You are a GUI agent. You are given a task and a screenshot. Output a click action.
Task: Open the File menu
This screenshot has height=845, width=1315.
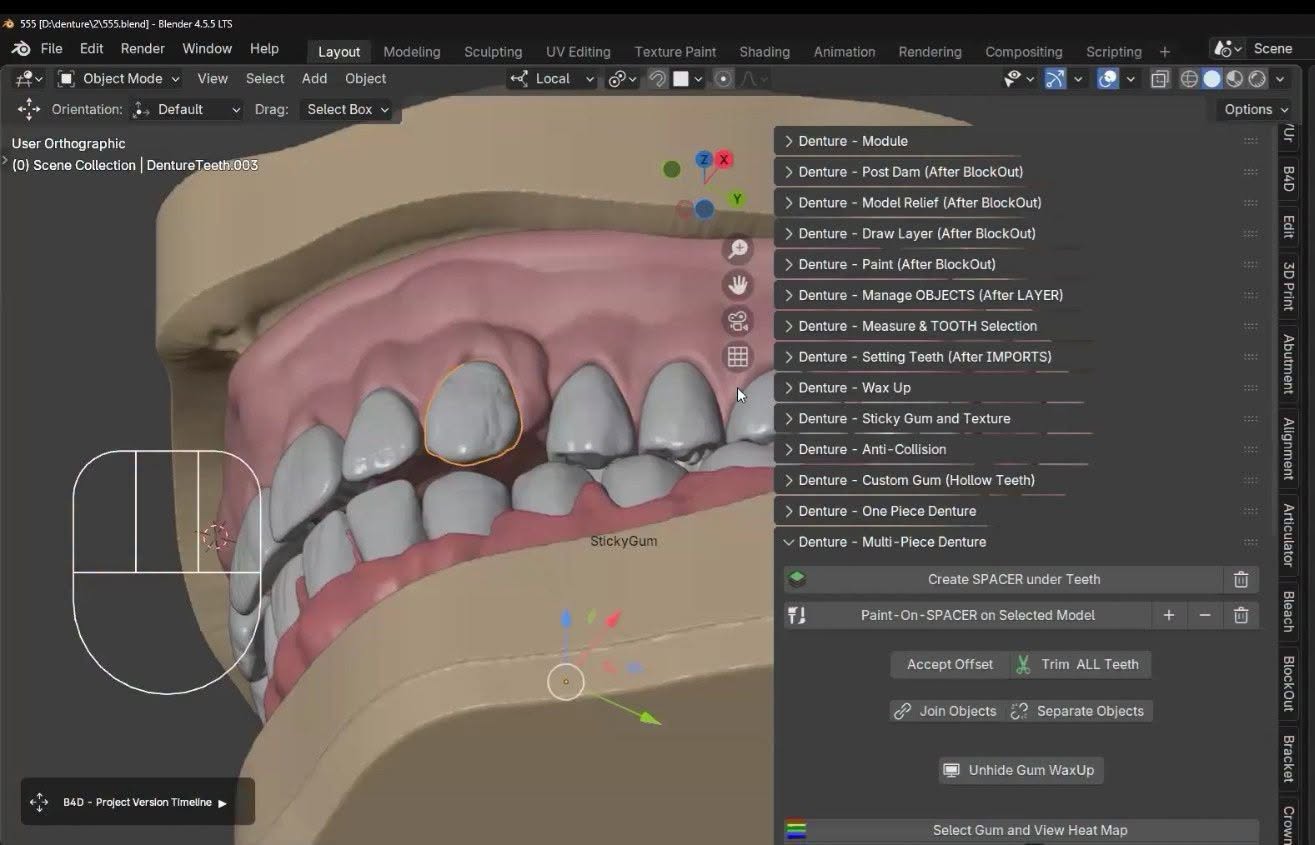click(52, 48)
